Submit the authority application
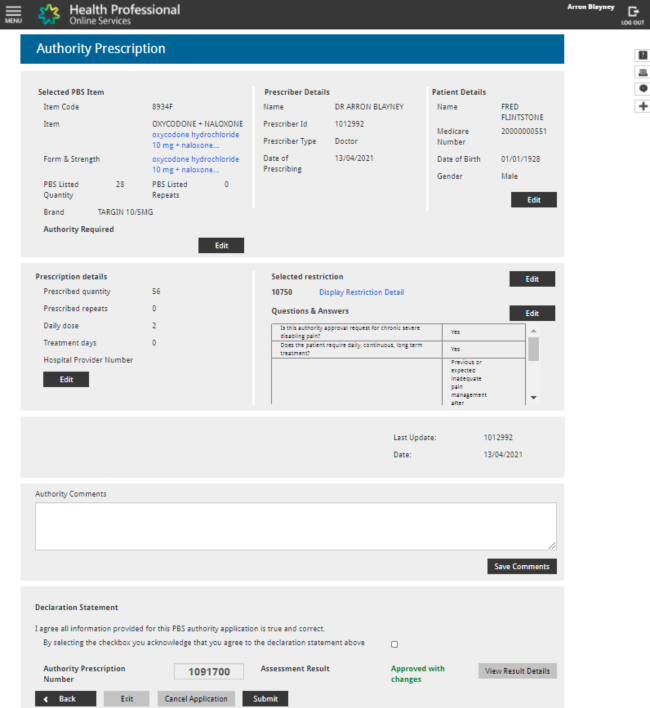 click(265, 699)
